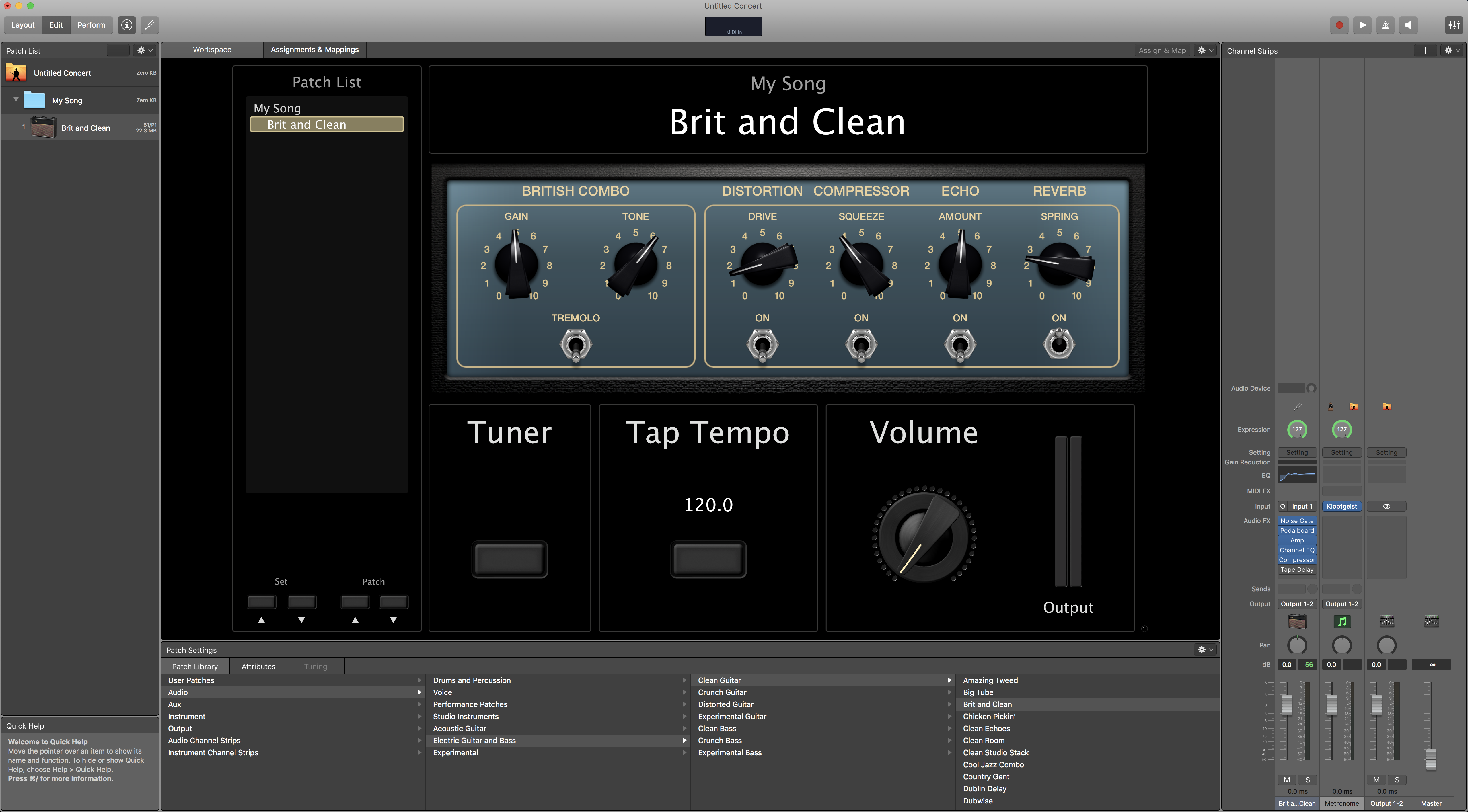Viewport: 1468px width, 812px height.
Task: Open Patch Settings gear dropdown
Action: 1205,650
